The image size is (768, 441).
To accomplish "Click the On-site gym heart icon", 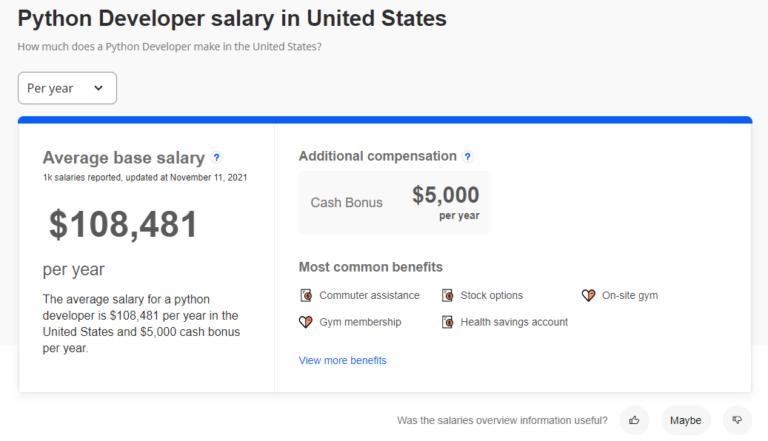I will pyautogui.click(x=588, y=295).
